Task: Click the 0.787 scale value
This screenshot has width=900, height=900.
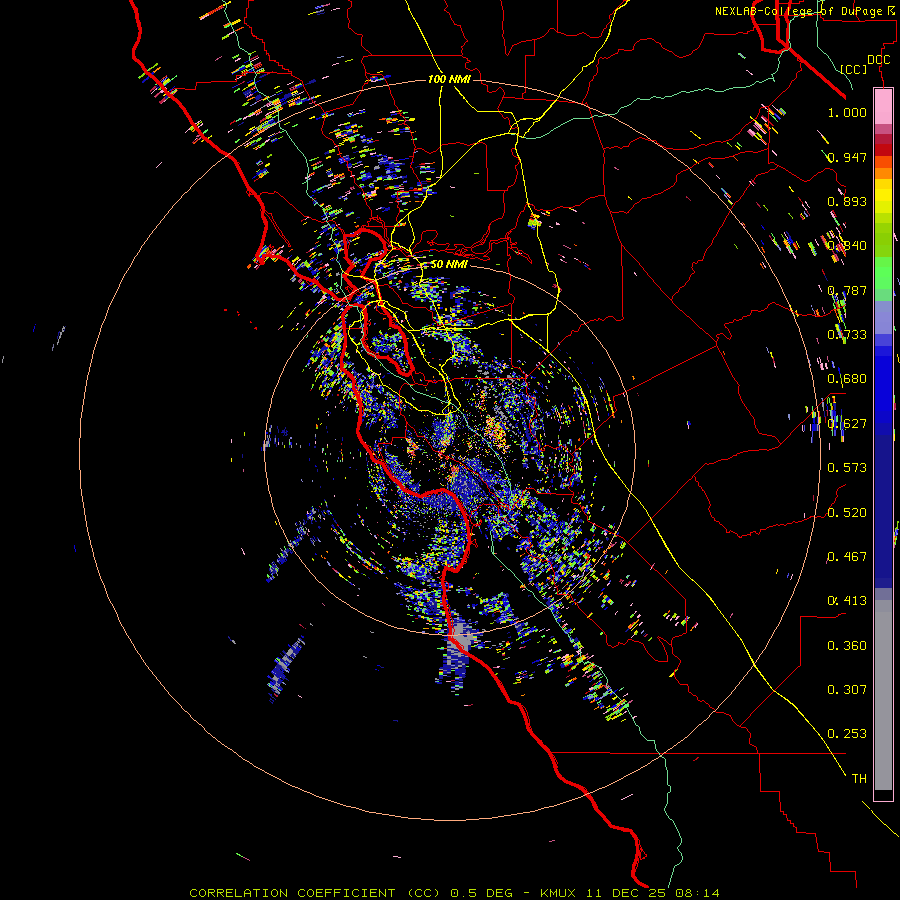Action: (847, 290)
